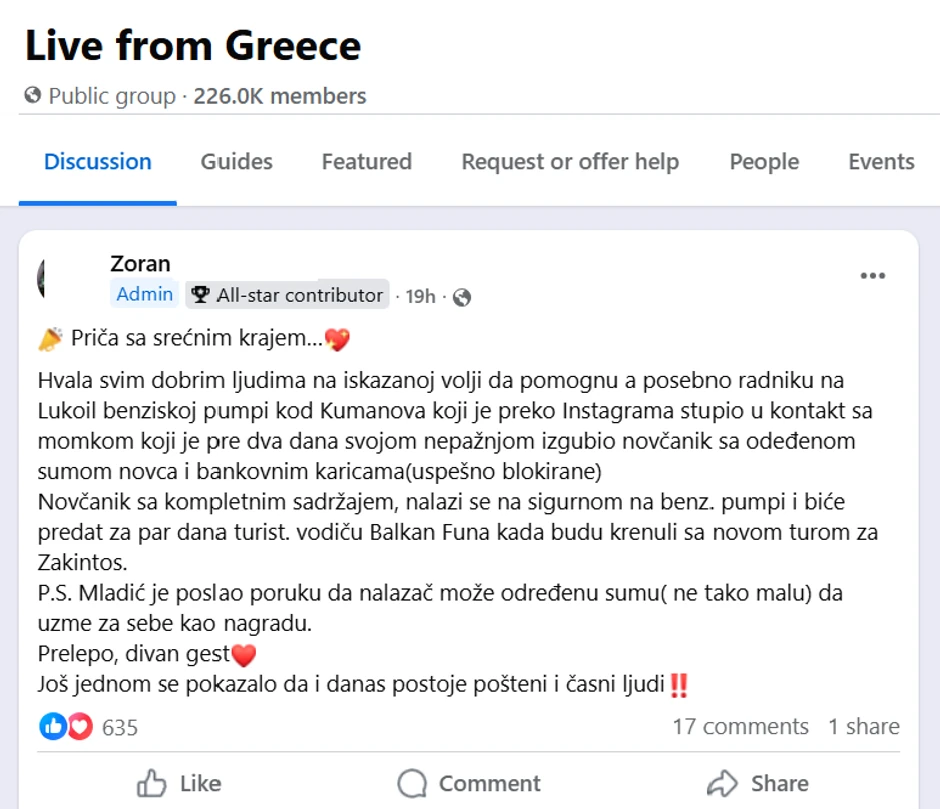Open Zoran's profile by clicking his name
The image size is (940, 809).
140,263
